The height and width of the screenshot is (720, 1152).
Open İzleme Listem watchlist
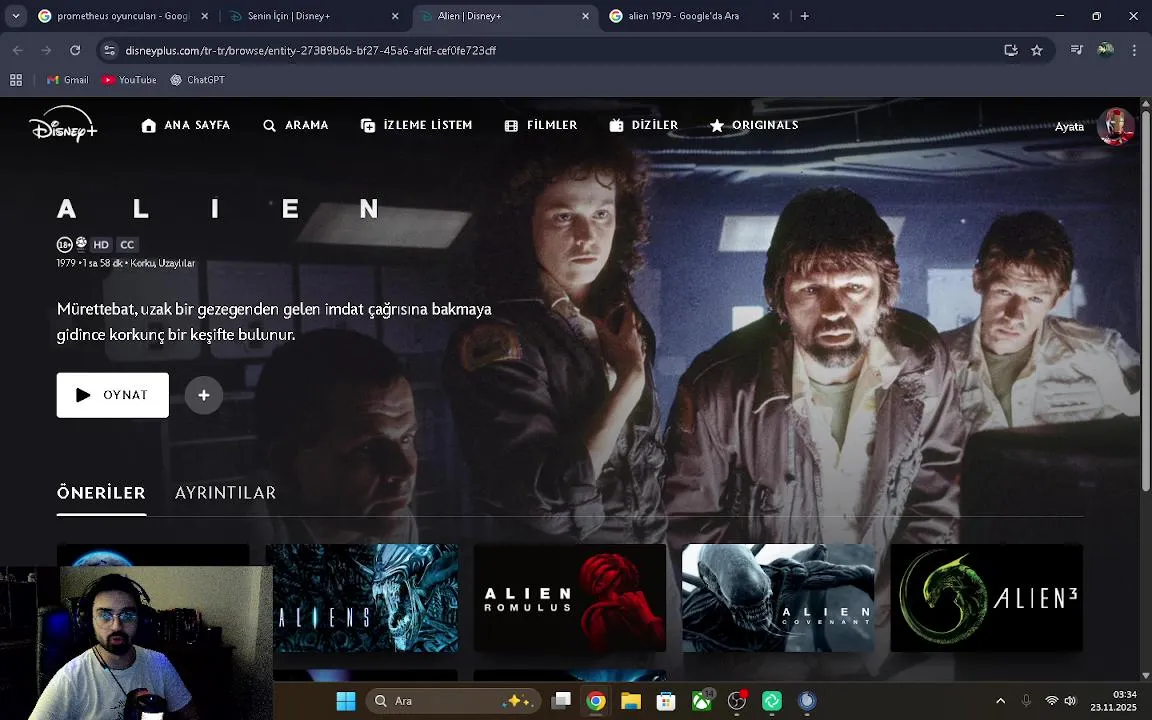[416, 126]
